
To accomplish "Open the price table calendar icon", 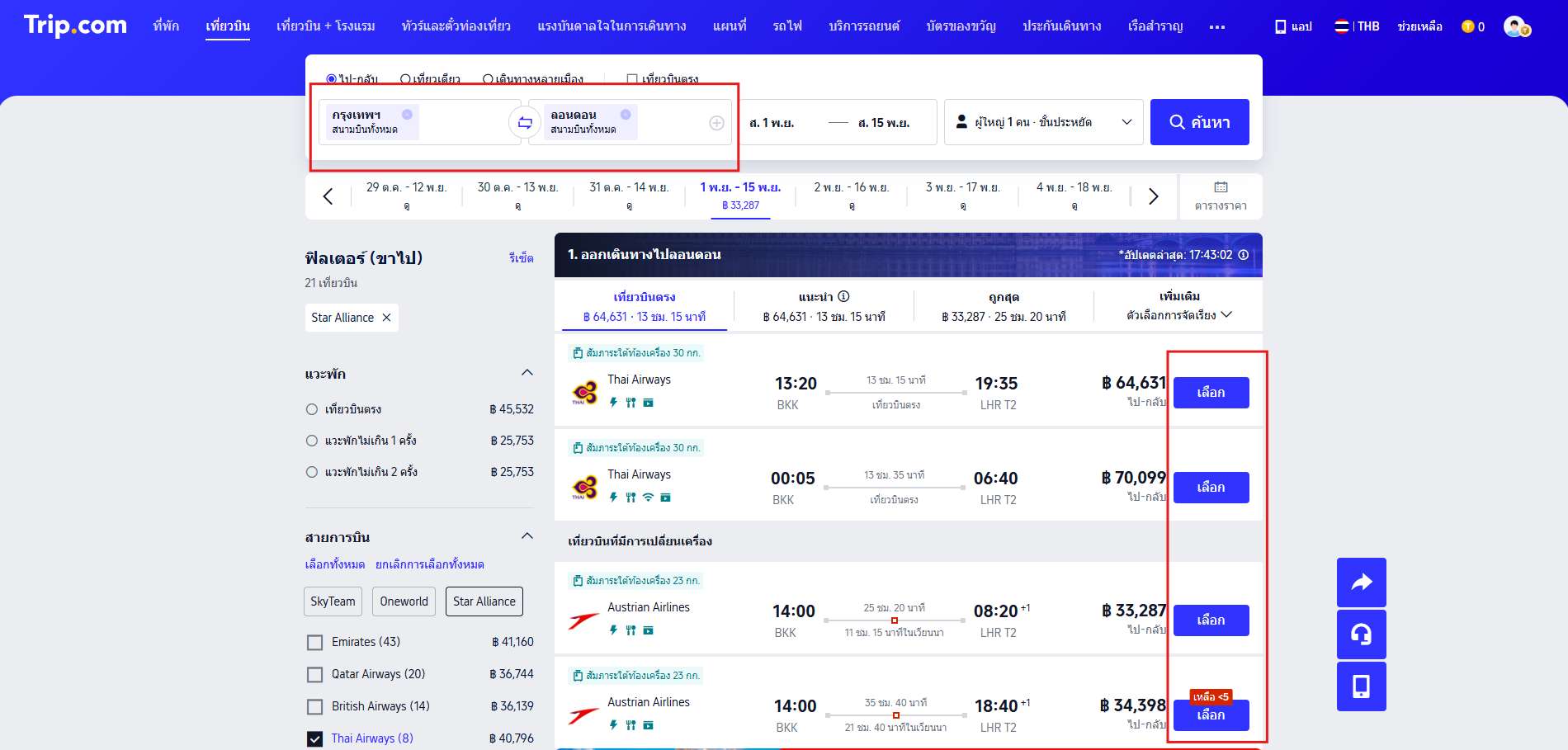I will [1221, 196].
